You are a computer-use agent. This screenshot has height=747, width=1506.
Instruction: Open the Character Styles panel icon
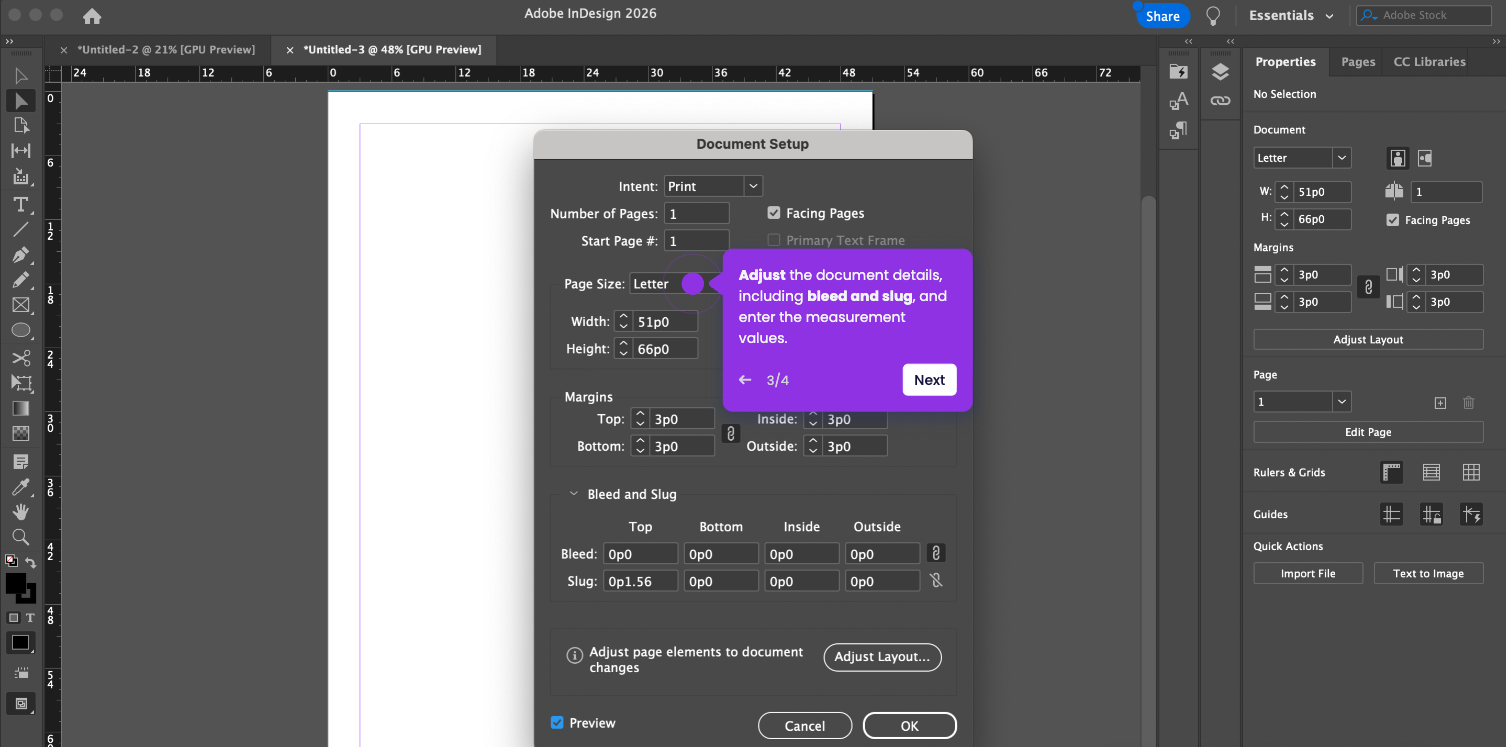1178,101
